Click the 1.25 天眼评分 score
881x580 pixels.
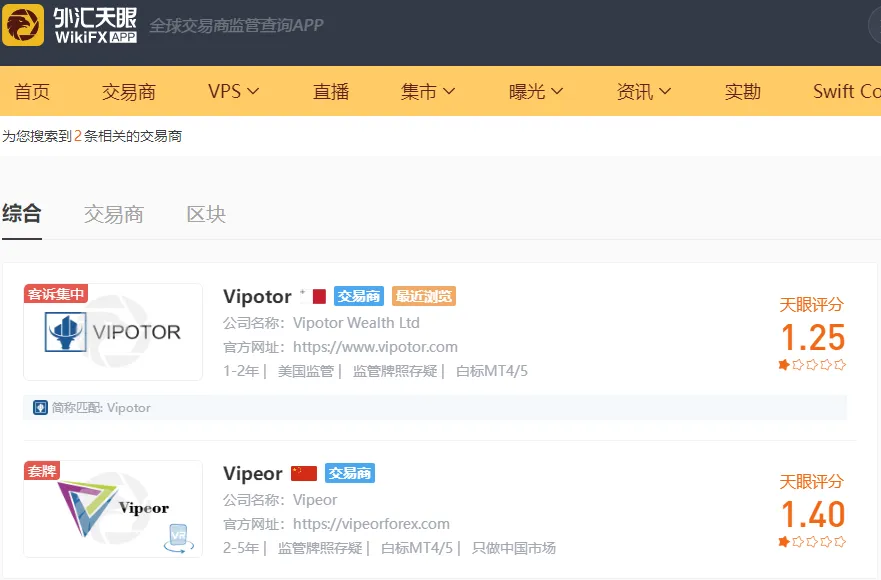(x=812, y=338)
